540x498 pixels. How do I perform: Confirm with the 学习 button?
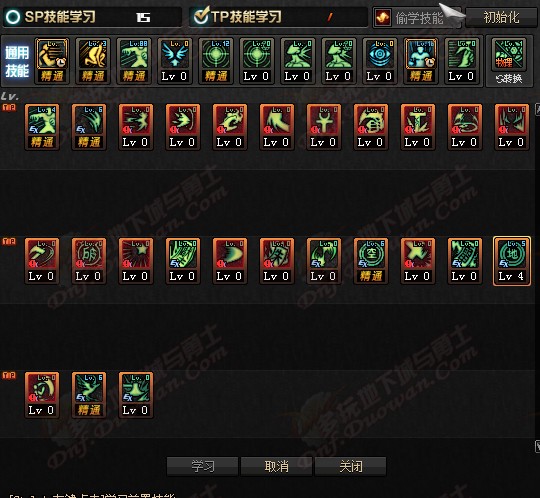tap(202, 467)
